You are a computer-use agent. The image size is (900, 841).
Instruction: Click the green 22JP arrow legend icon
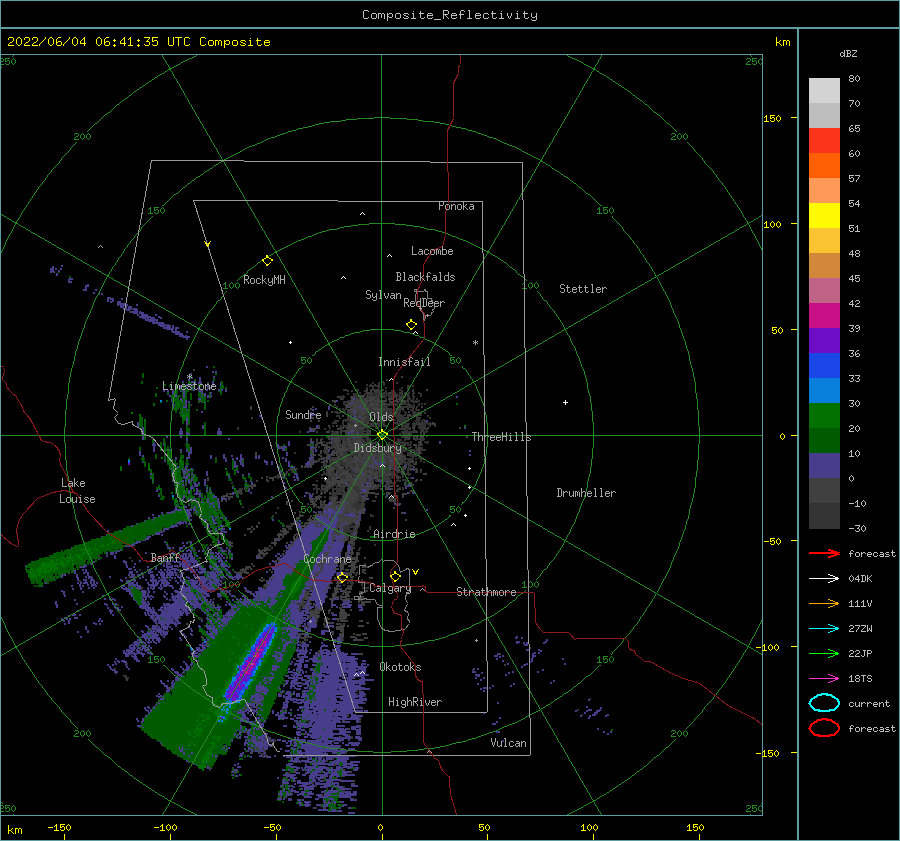pos(824,653)
